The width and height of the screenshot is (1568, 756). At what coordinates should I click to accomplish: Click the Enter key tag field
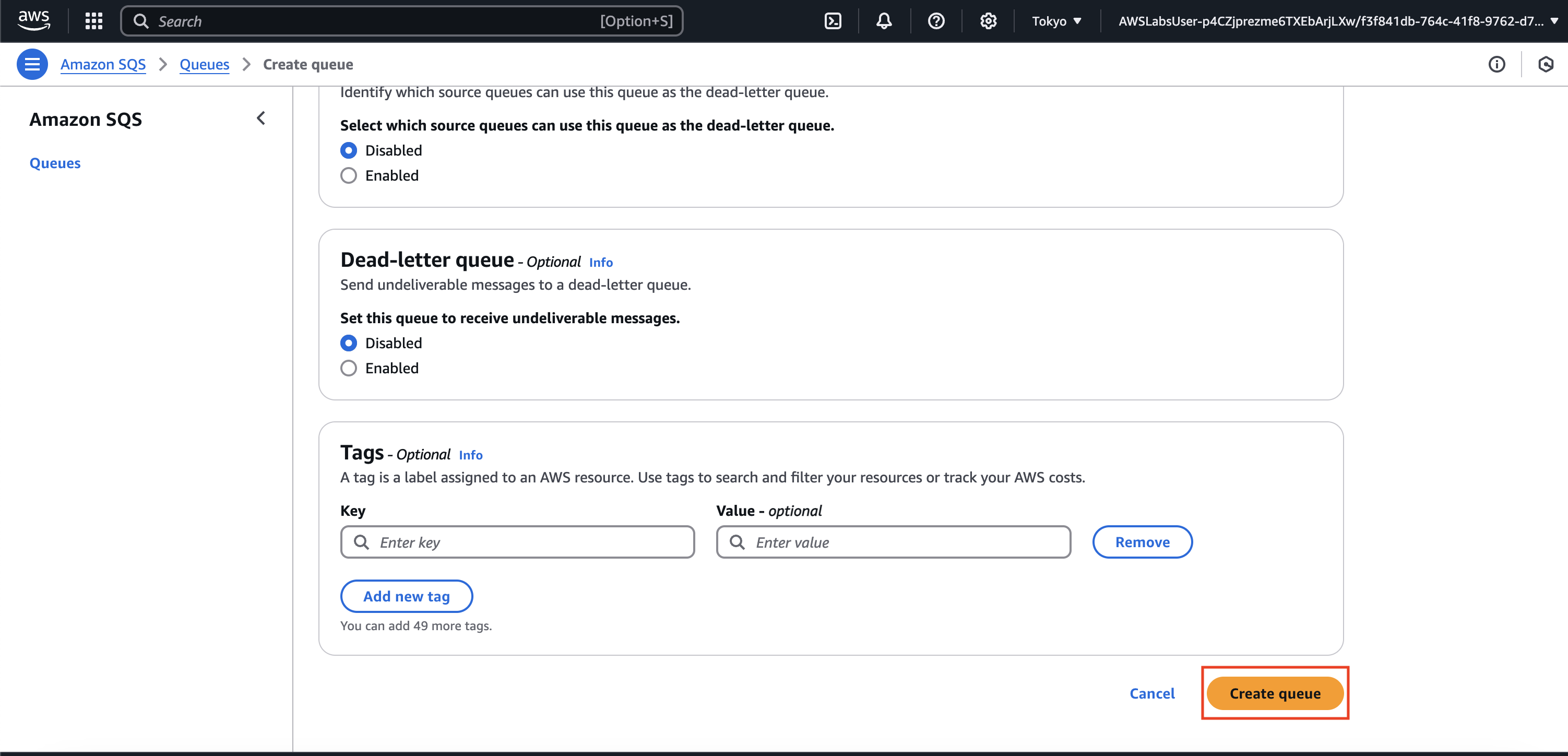click(517, 542)
